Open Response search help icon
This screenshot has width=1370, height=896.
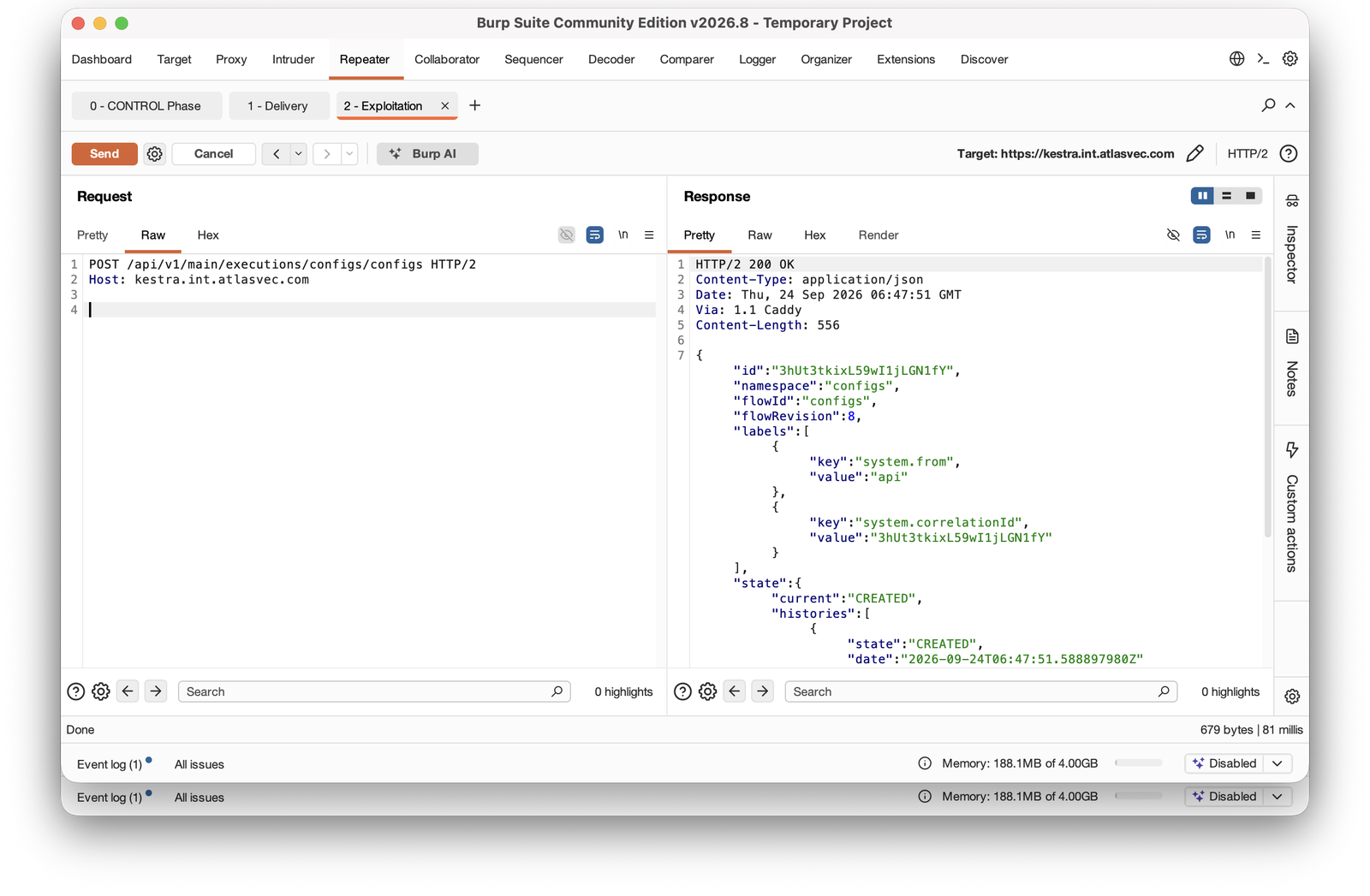click(682, 691)
